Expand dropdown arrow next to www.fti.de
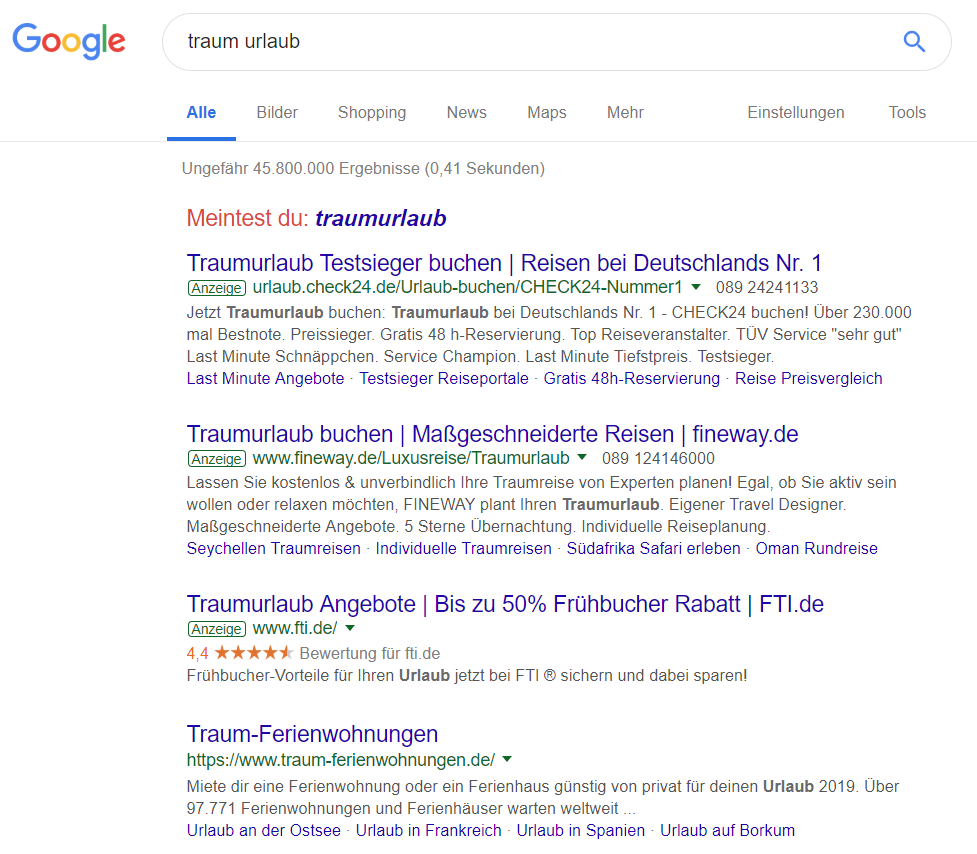 point(350,628)
